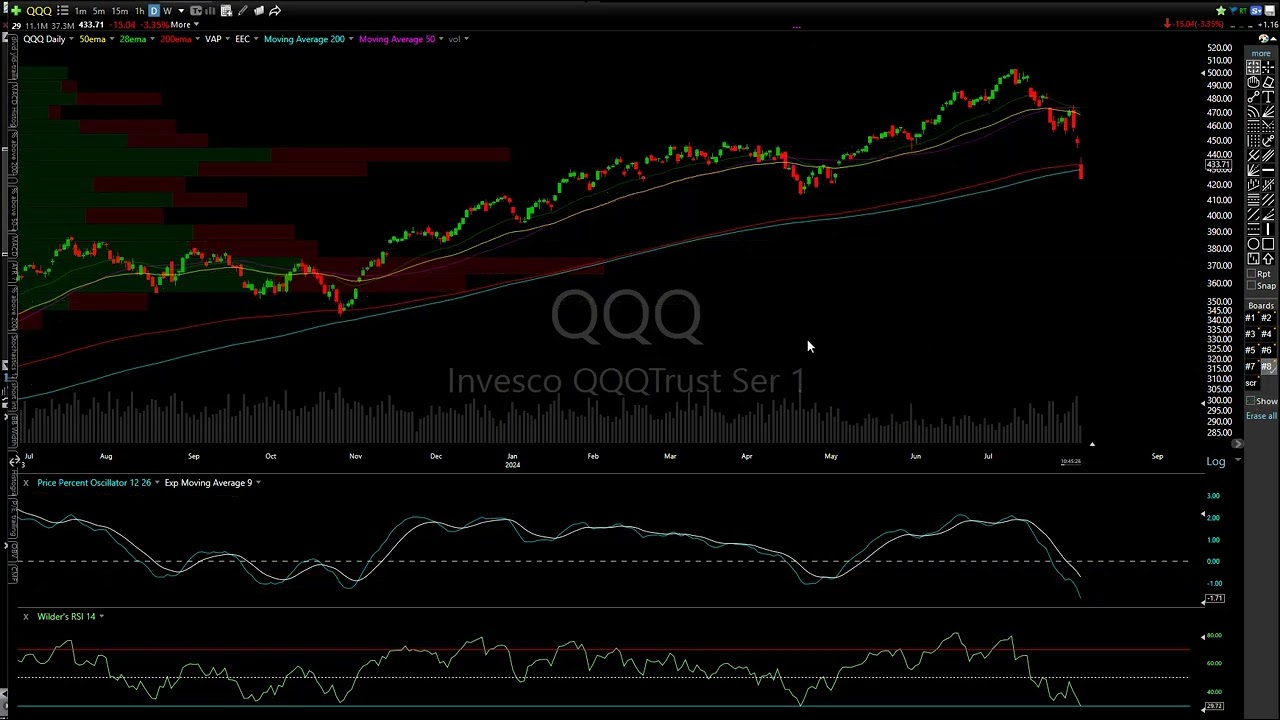1280x720 pixels.
Task: Click the QQQ ticker symbol at top left
Action: point(39,11)
